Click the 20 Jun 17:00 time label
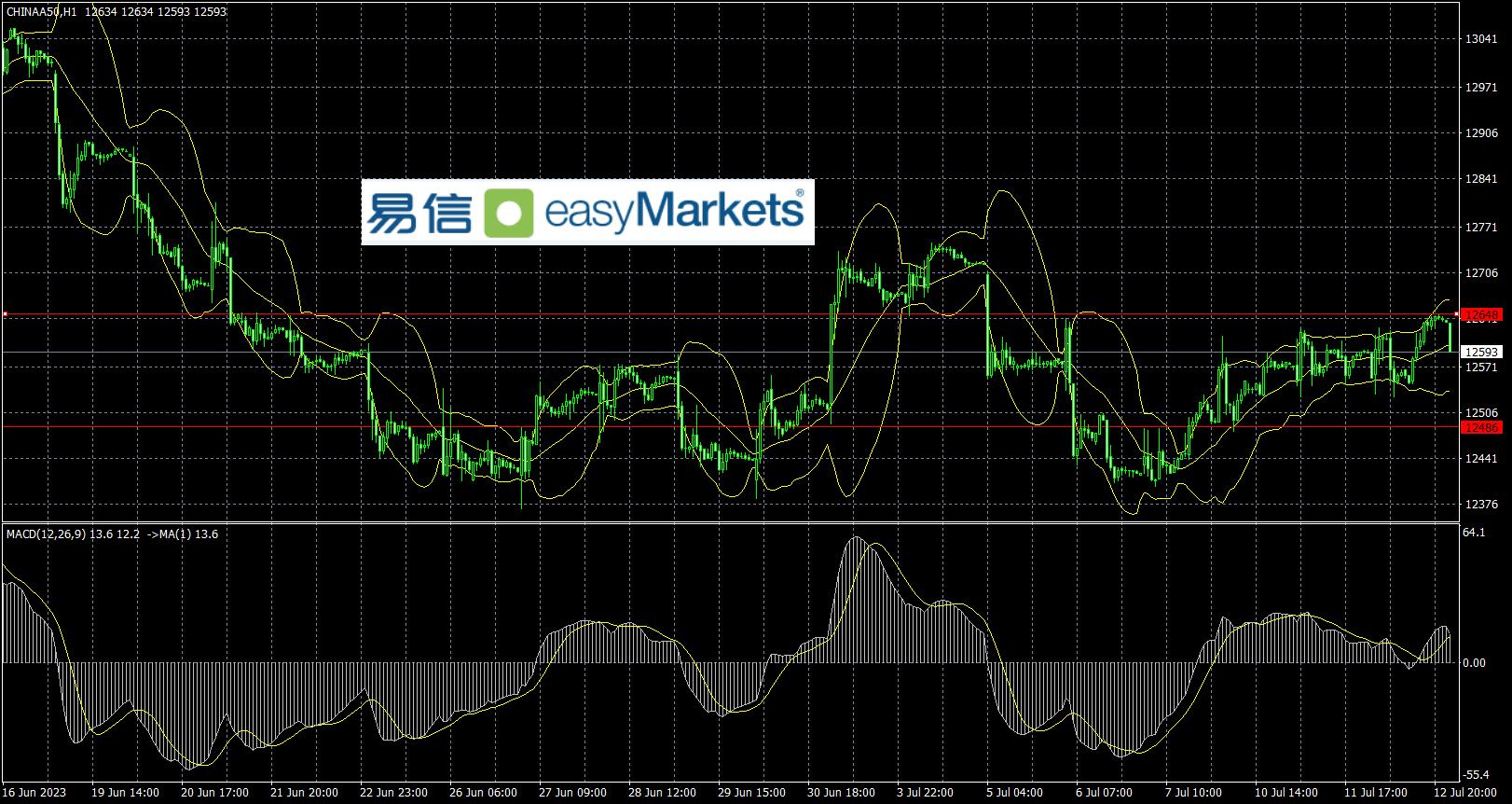 tap(214, 793)
